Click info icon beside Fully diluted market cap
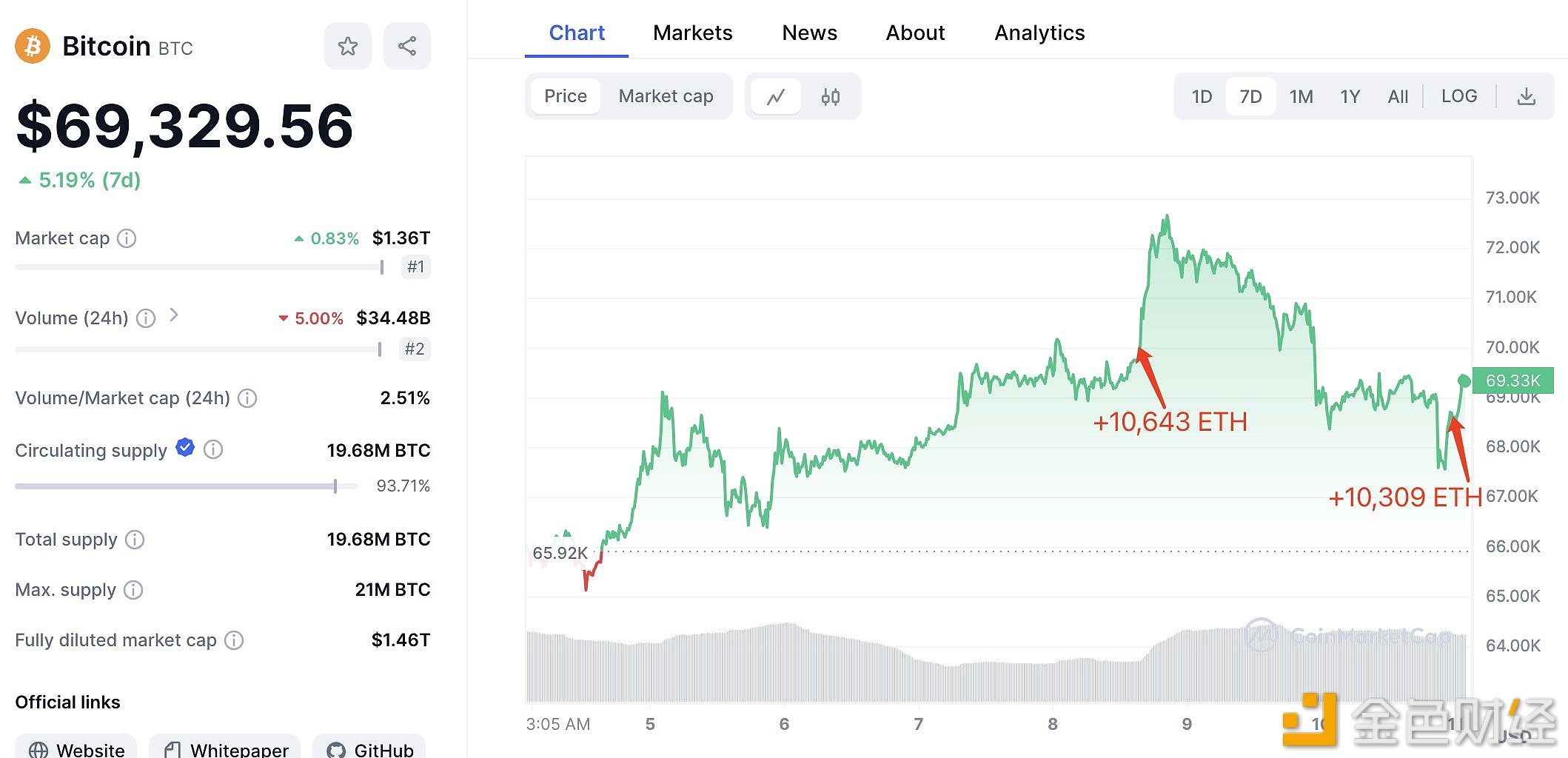This screenshot has height=758, width=1568. point(234,640)
